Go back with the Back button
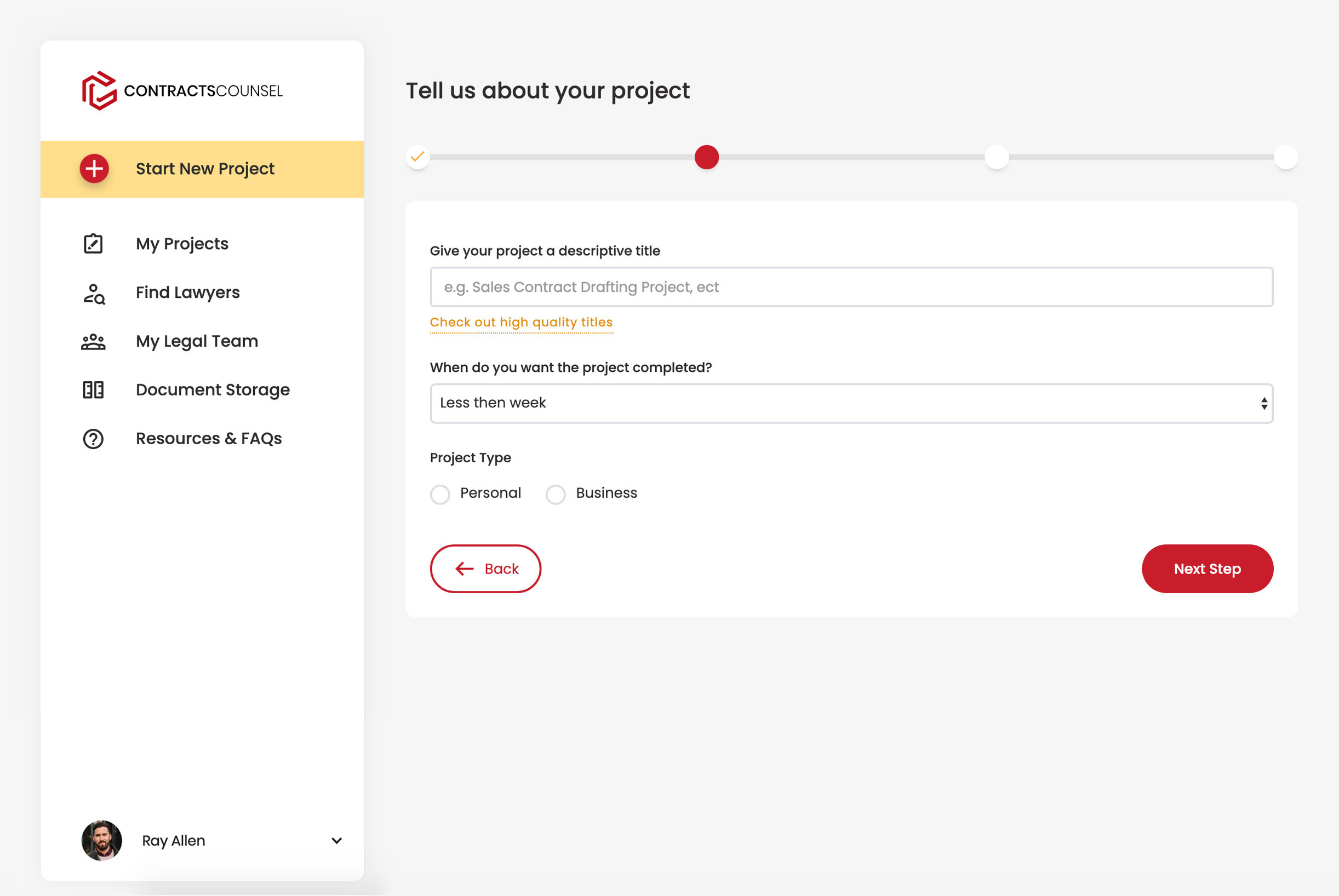 point(485,568)
